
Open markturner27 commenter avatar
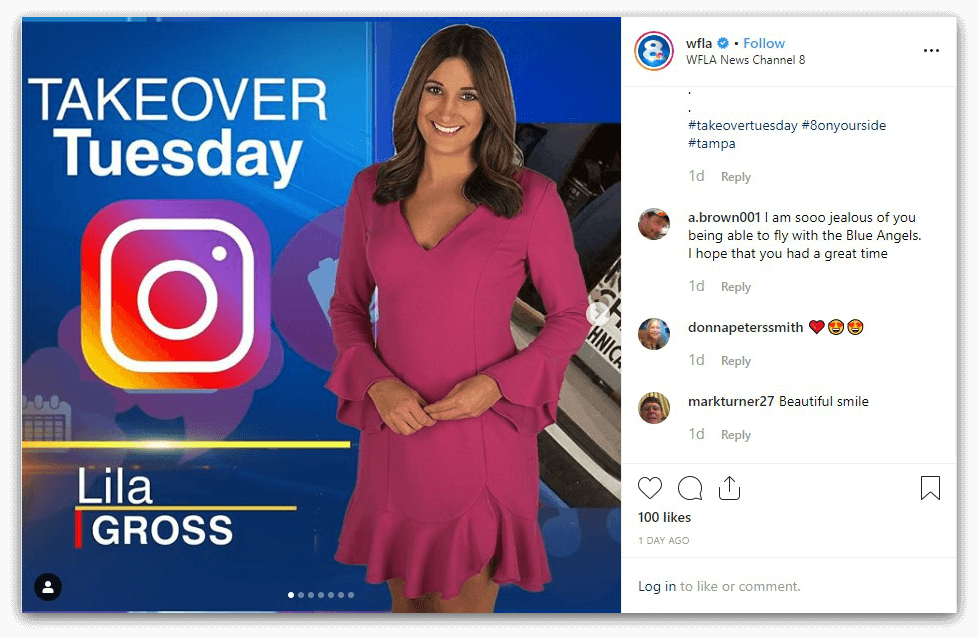[654, 408]
